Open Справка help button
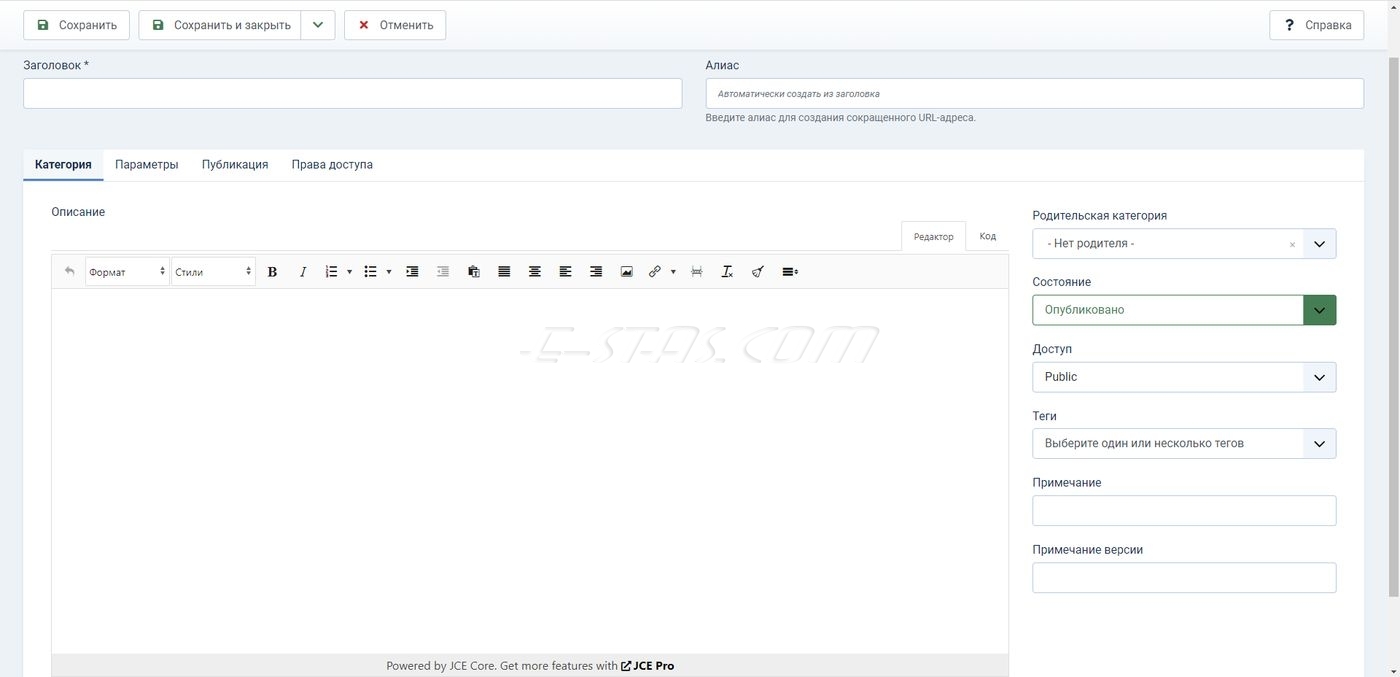 tap(1317, 25)
